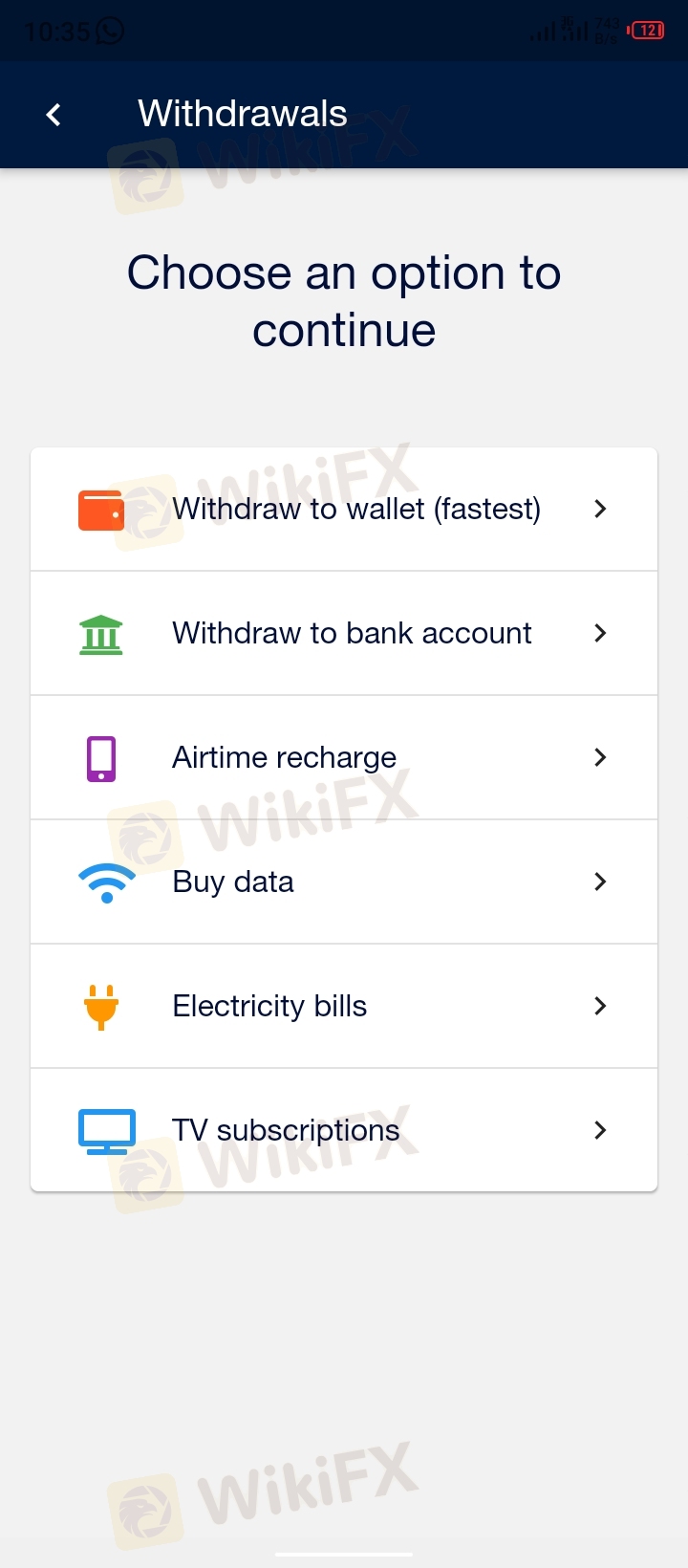Screen dimensions: 688x1568
Task: Tap the battery indicator in status bar
Action: [648, 31]
